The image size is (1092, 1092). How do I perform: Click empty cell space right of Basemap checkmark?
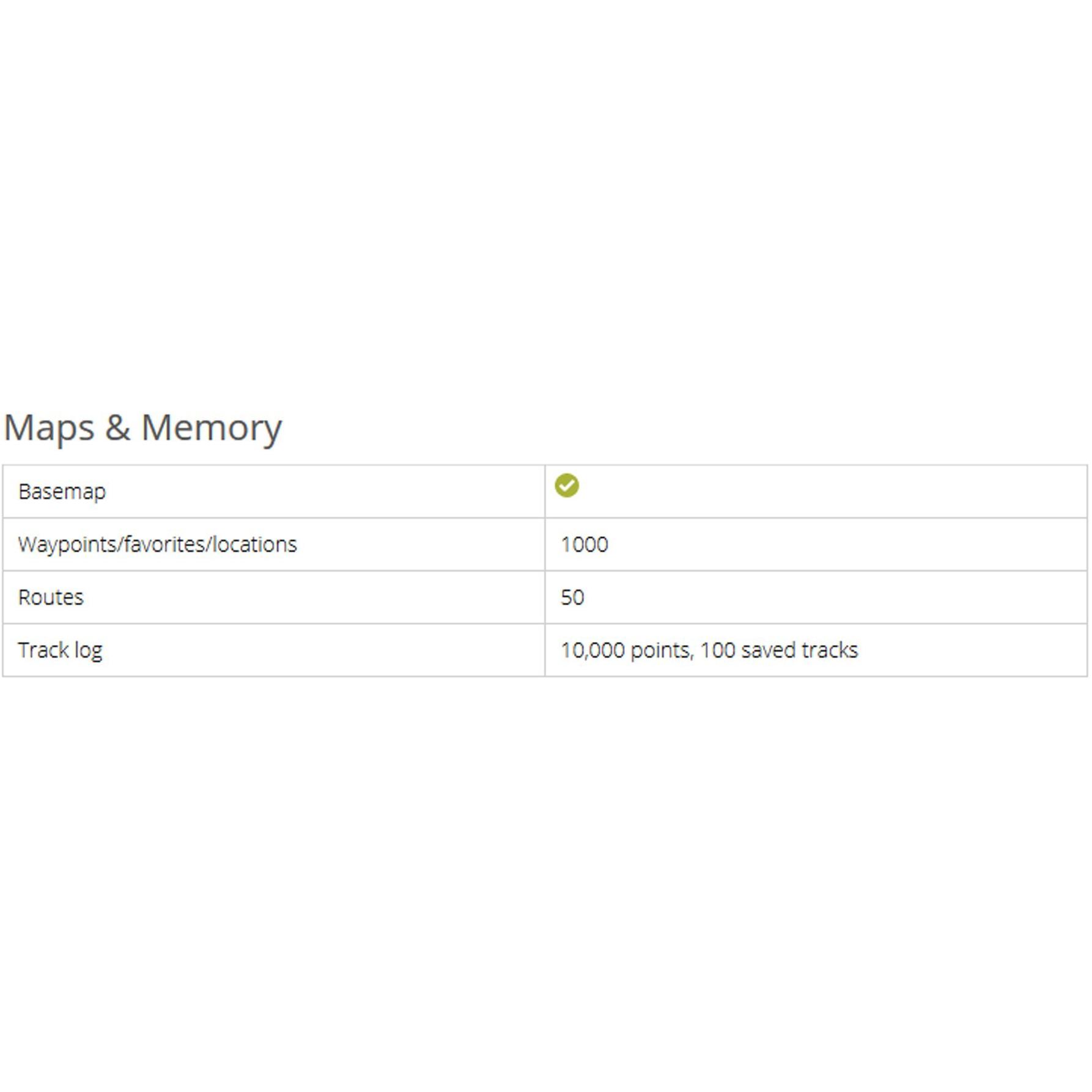[825, 492]
